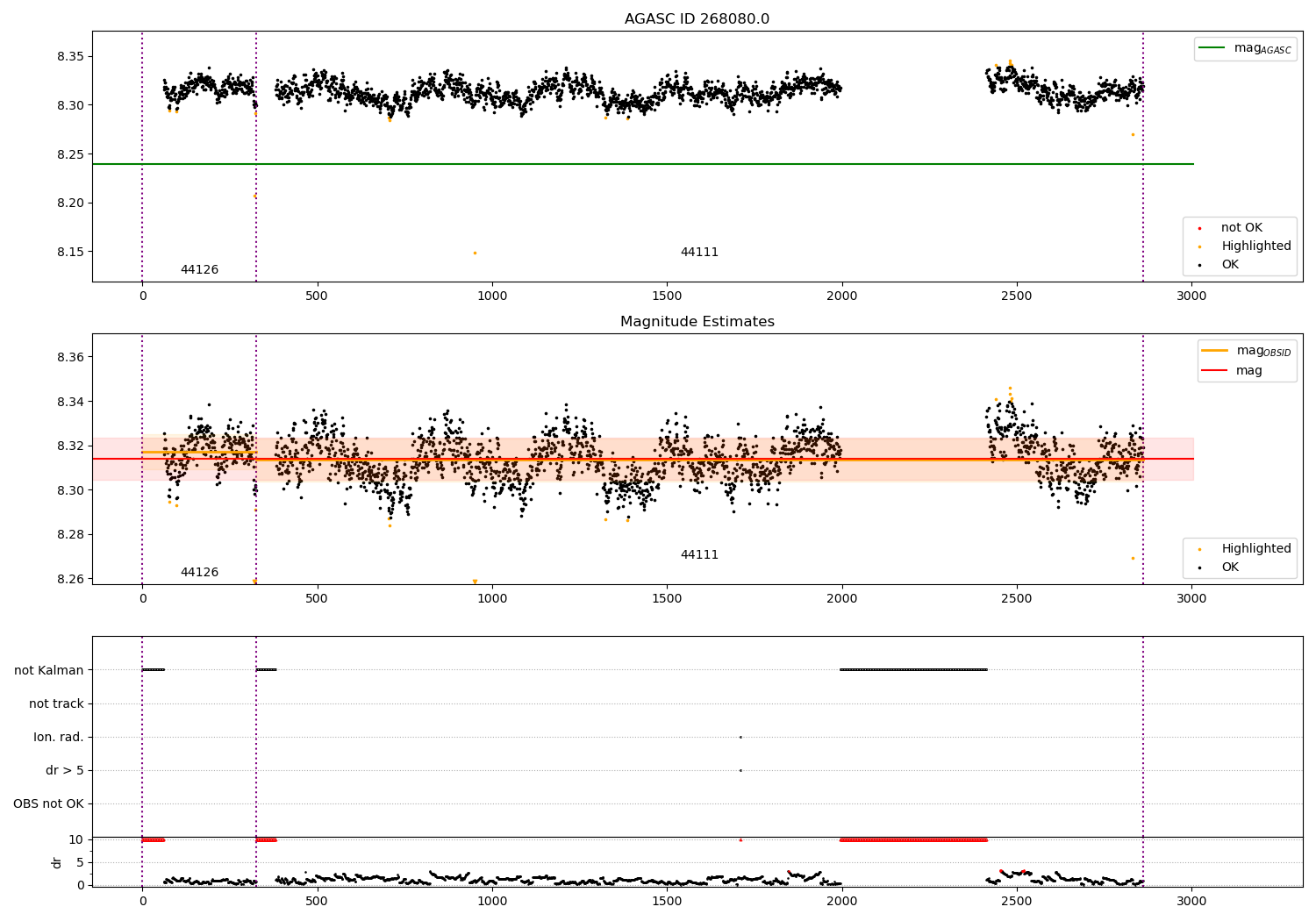Click obsid label 44111 in AGASC plot
The image size is (1316, 921).
[x=699, y=253]
